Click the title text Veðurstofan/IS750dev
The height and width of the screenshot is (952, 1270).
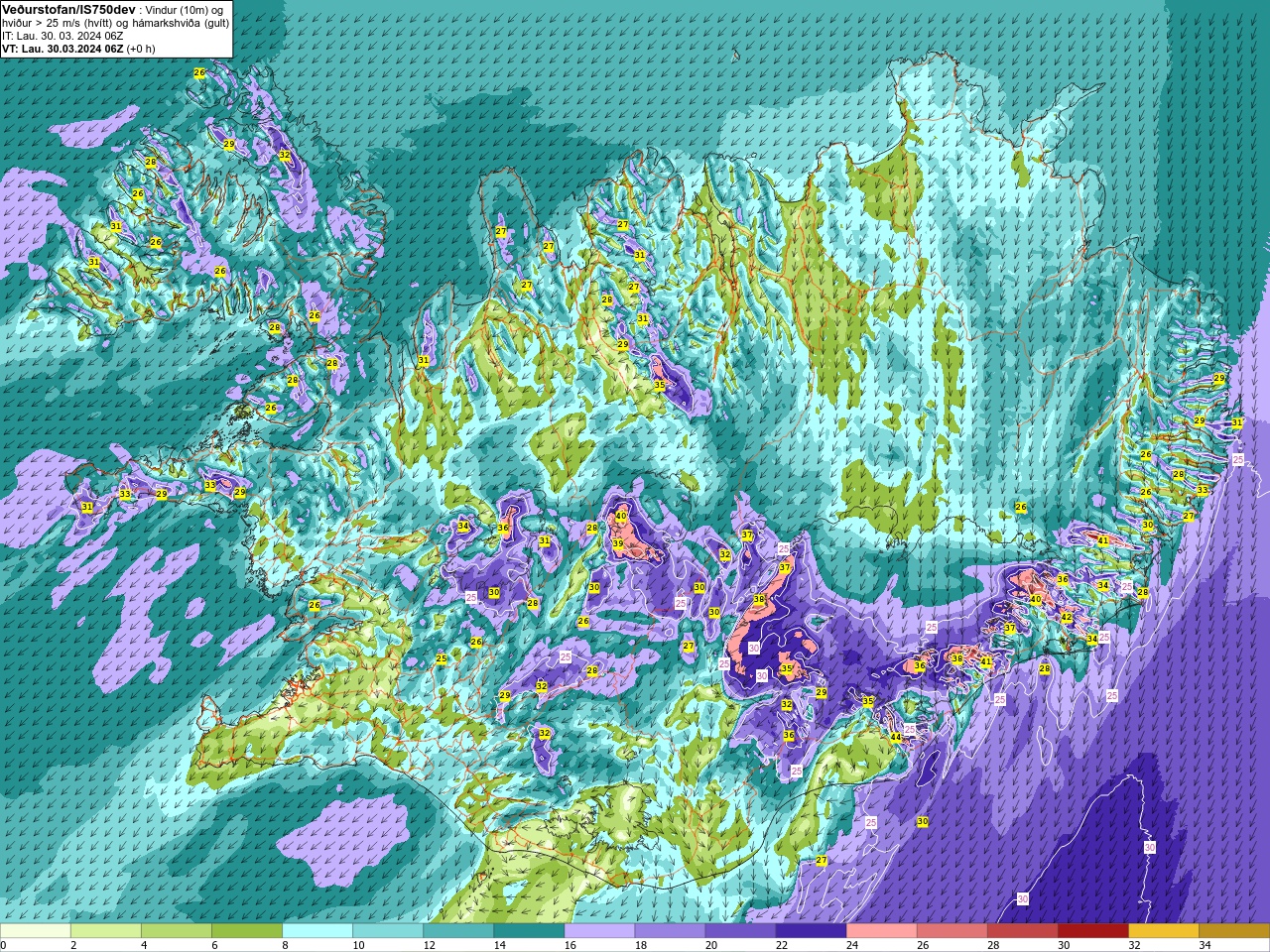coord(68,9)
